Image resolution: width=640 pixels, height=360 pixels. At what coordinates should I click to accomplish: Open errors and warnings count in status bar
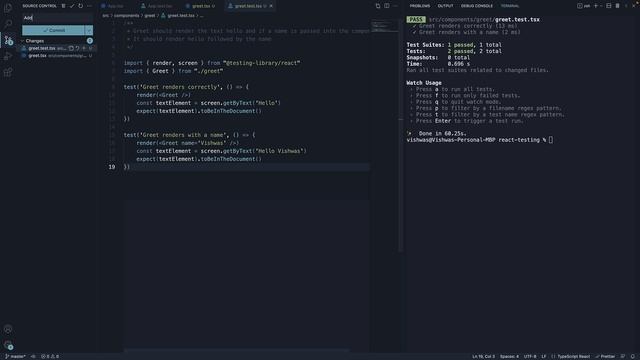50,356
